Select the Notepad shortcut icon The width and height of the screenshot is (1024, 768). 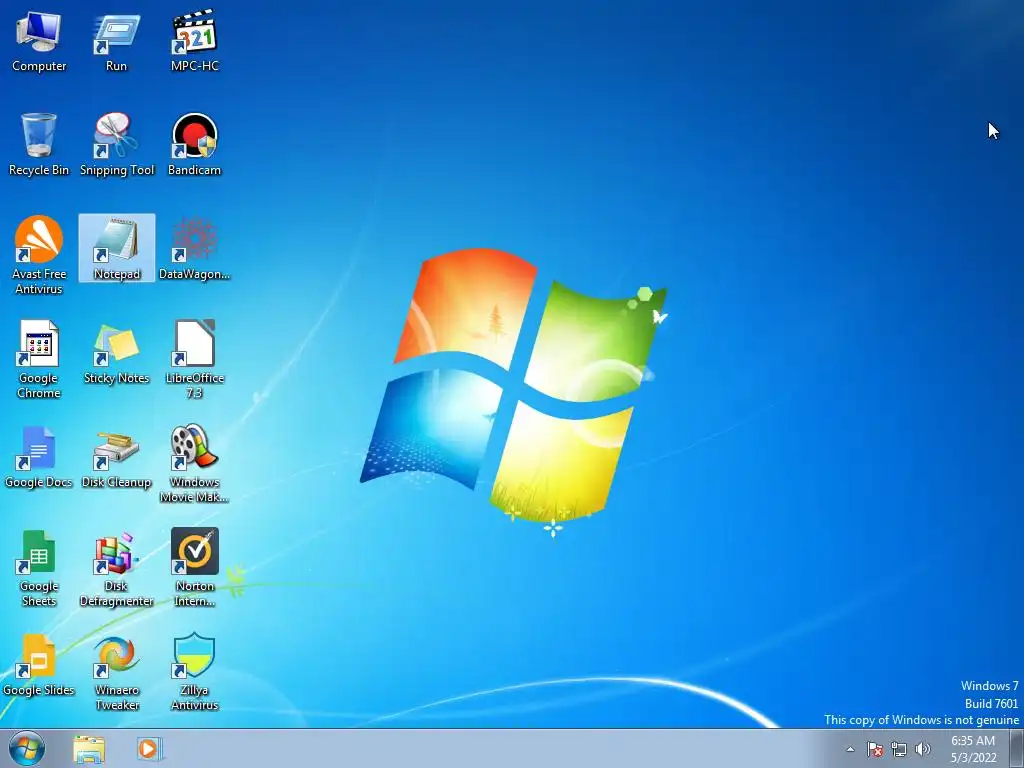tap(116, 249)
